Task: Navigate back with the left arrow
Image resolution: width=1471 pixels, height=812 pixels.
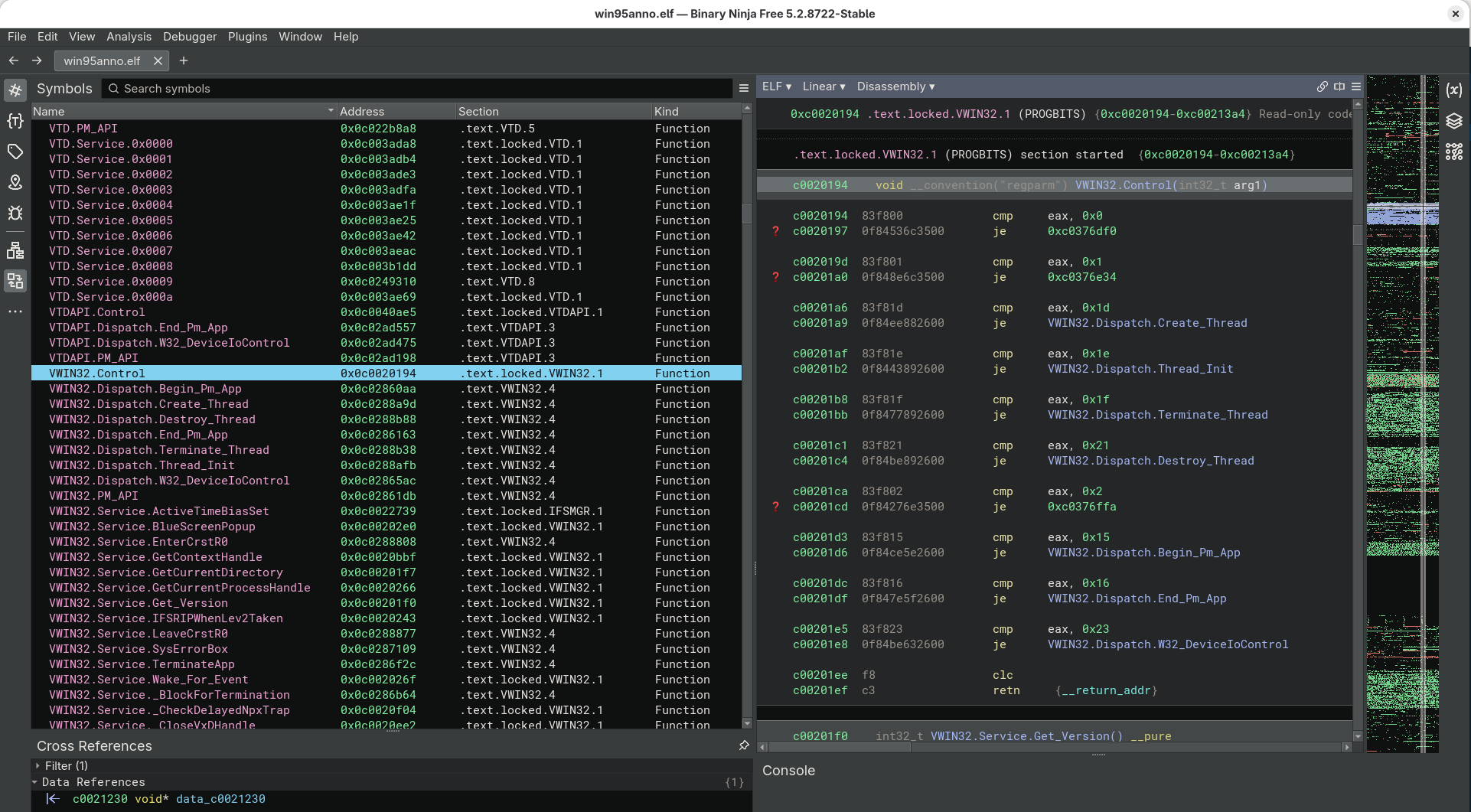Action: (x=14, y=60)
